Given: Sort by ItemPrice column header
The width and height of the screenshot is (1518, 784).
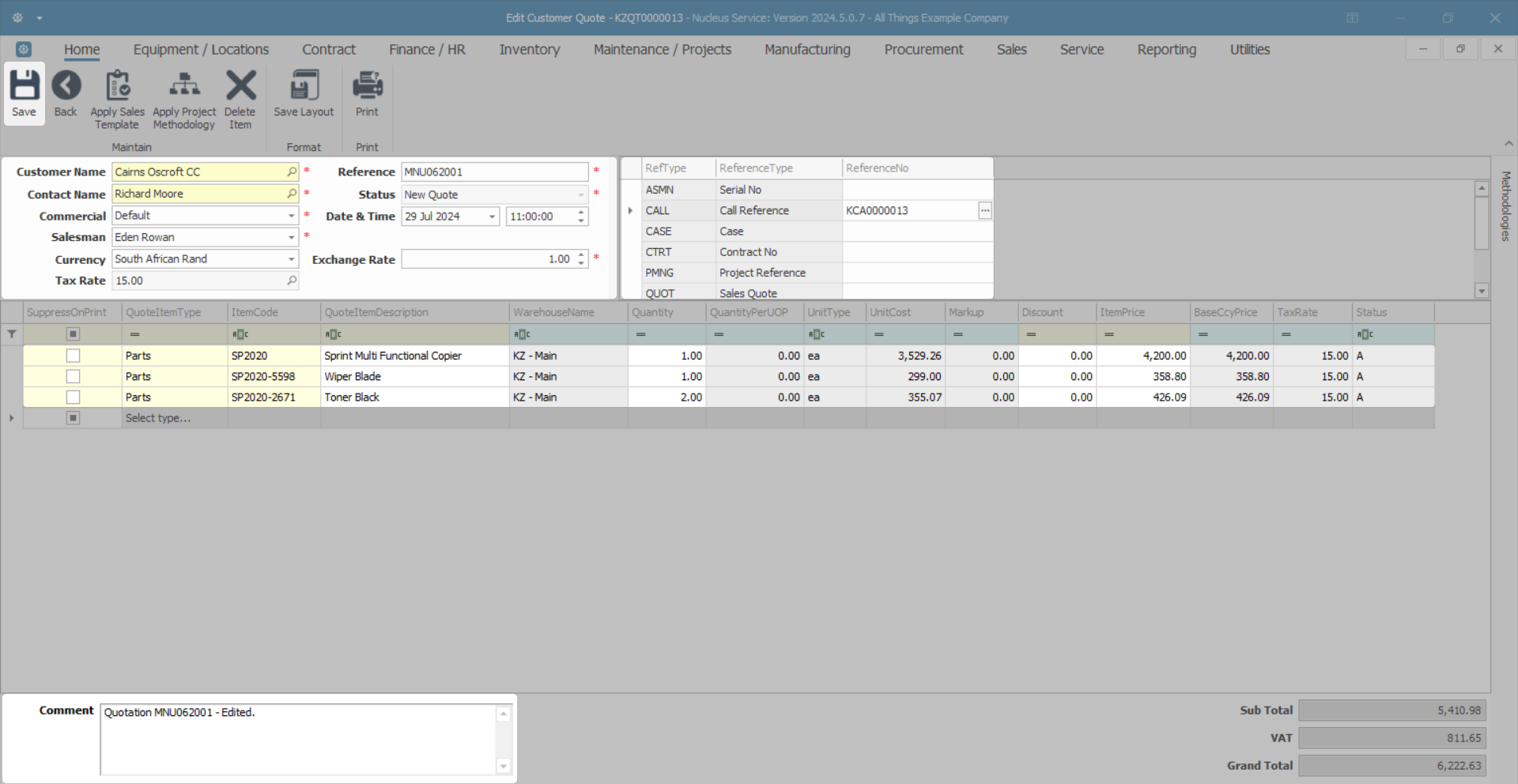Looking at the screenshot, I should point(1143,312).
